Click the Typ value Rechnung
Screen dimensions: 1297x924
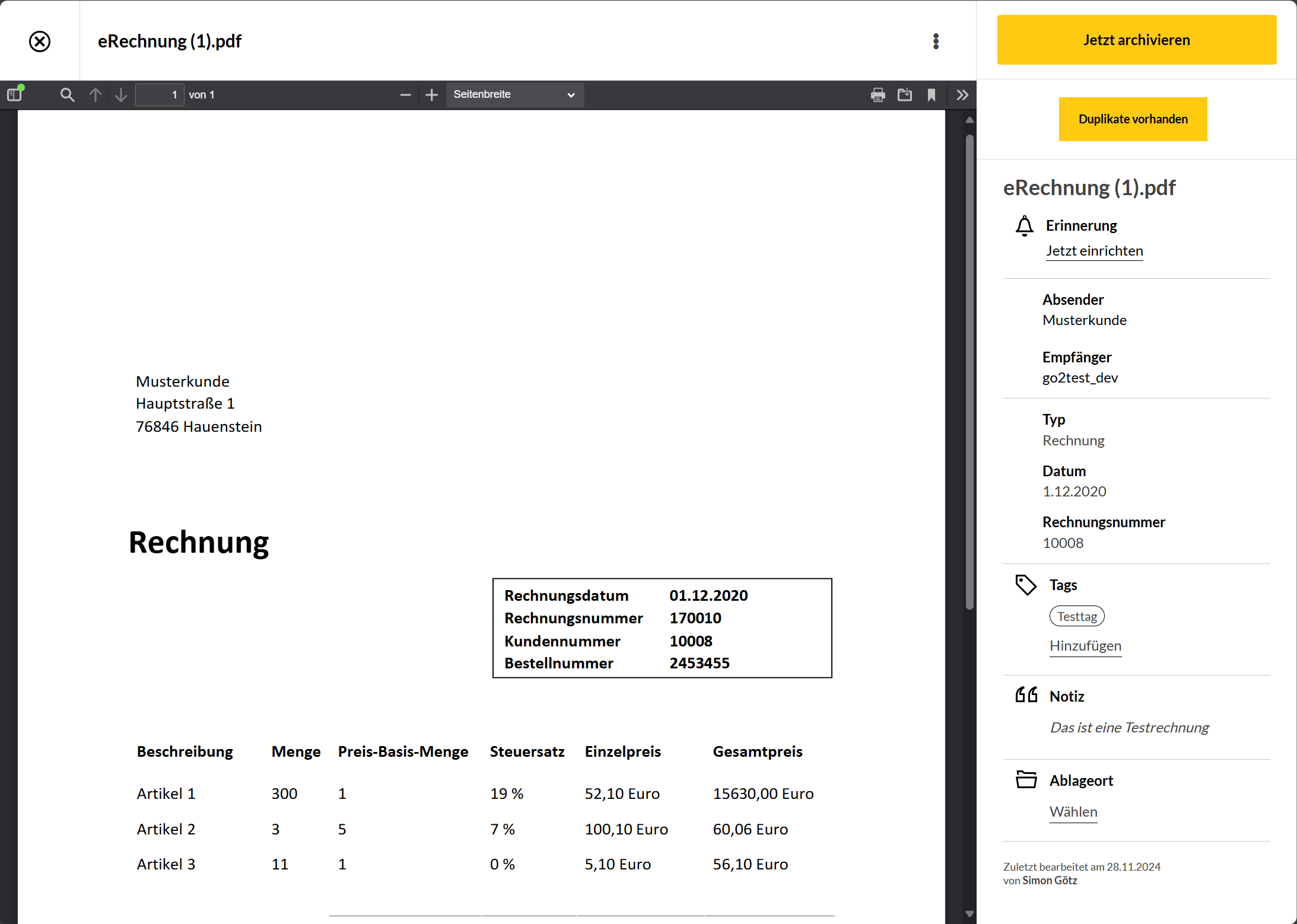pyautogui.click(x=1073, y=441)
